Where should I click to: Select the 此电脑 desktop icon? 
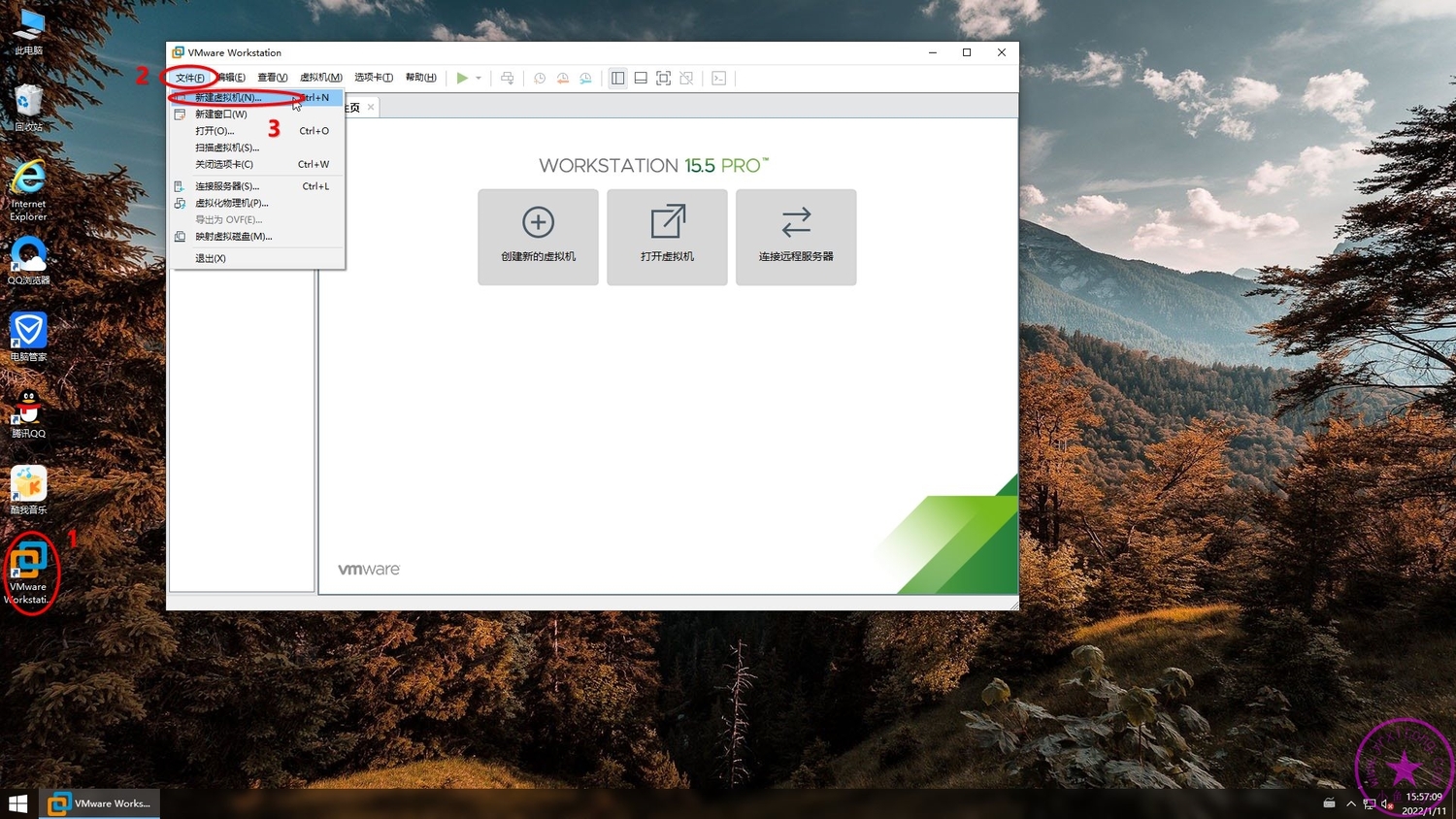[x=29, y=32]
